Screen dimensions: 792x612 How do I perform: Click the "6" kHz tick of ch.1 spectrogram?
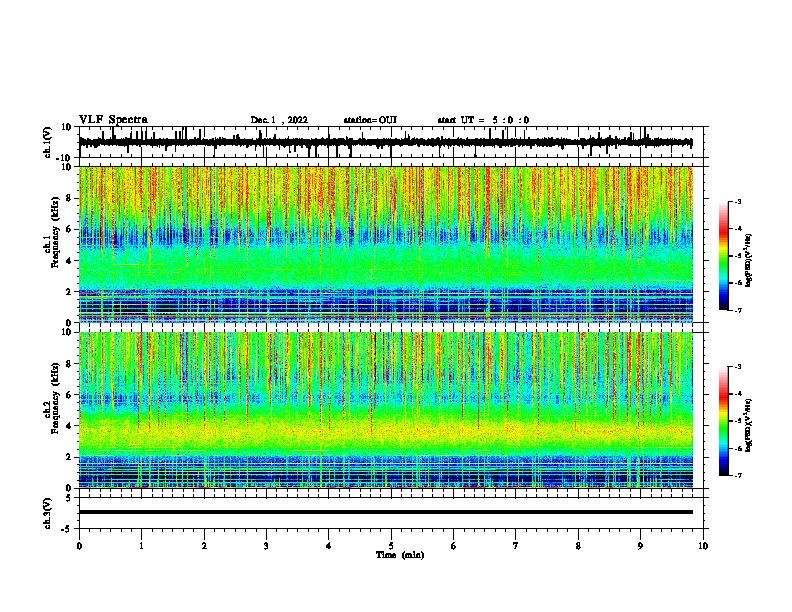pos(69,229)
